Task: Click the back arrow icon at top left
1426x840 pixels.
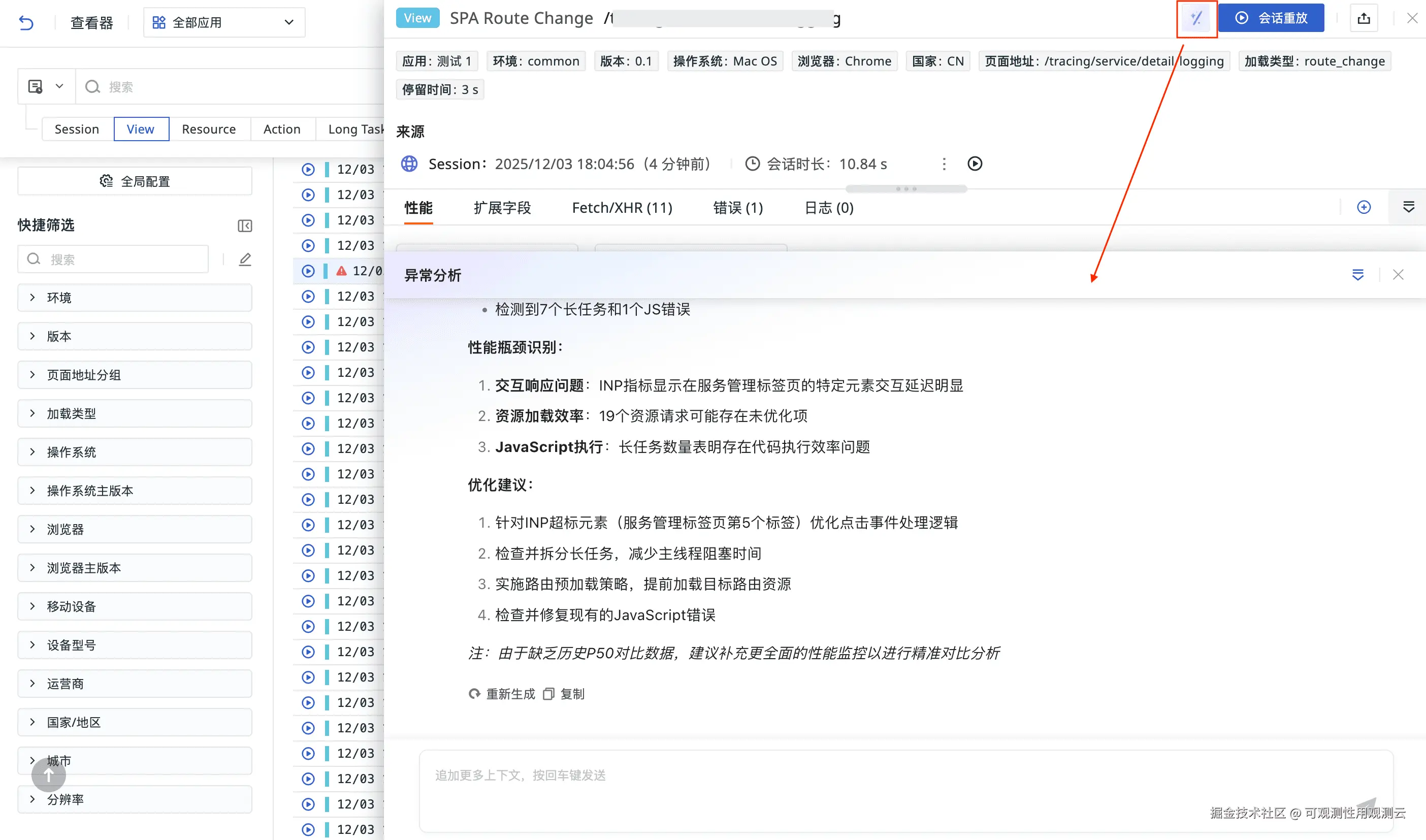Action: [x=26, y=23]
